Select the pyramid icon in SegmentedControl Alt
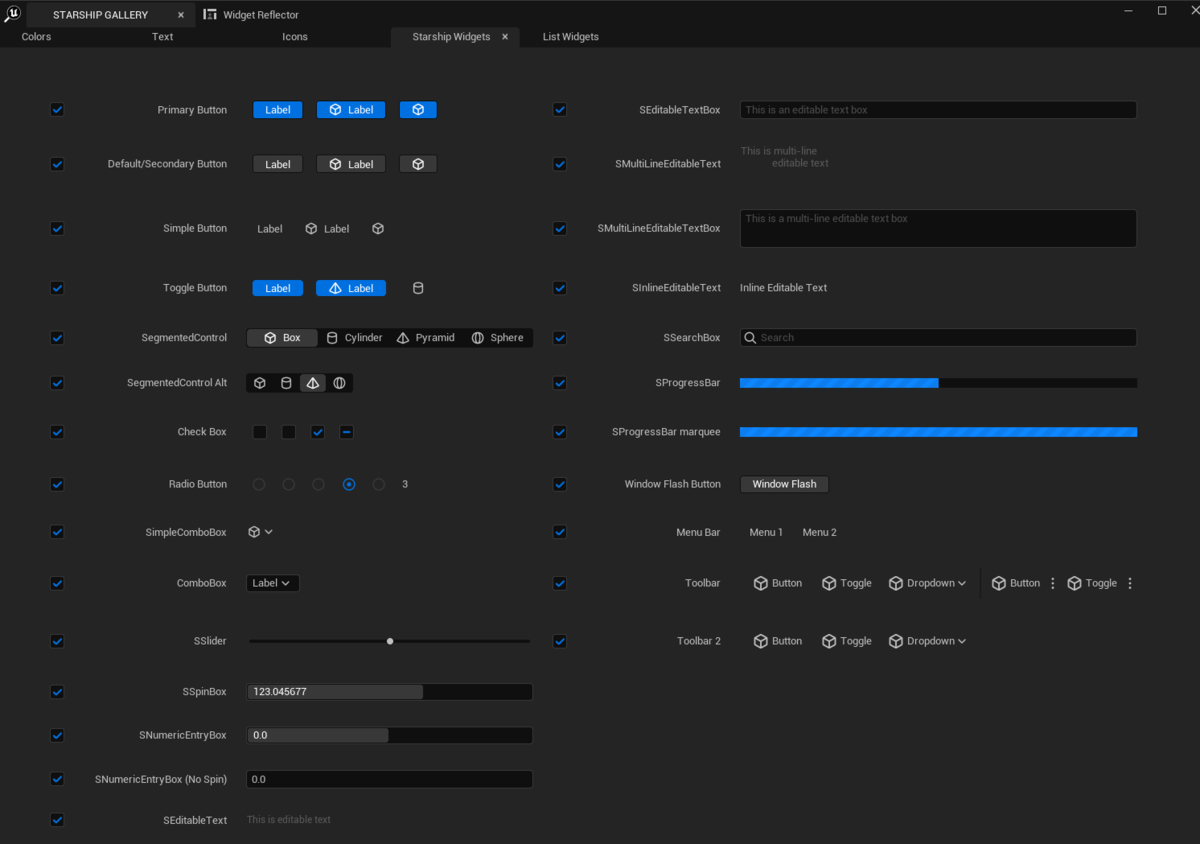 pyautogui.click(x=313, y=383)
